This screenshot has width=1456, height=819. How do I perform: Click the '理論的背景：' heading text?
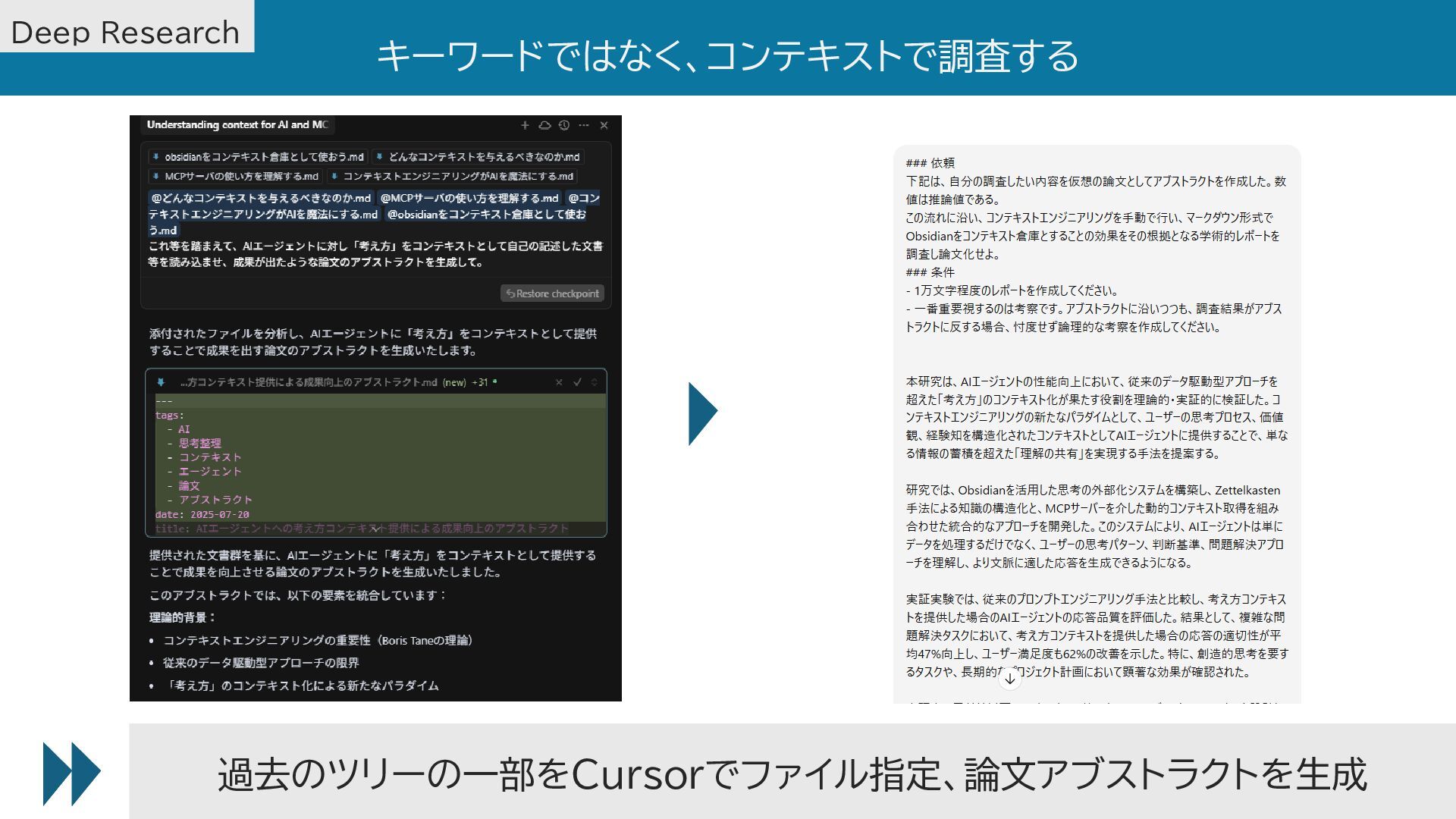point(183,617)
